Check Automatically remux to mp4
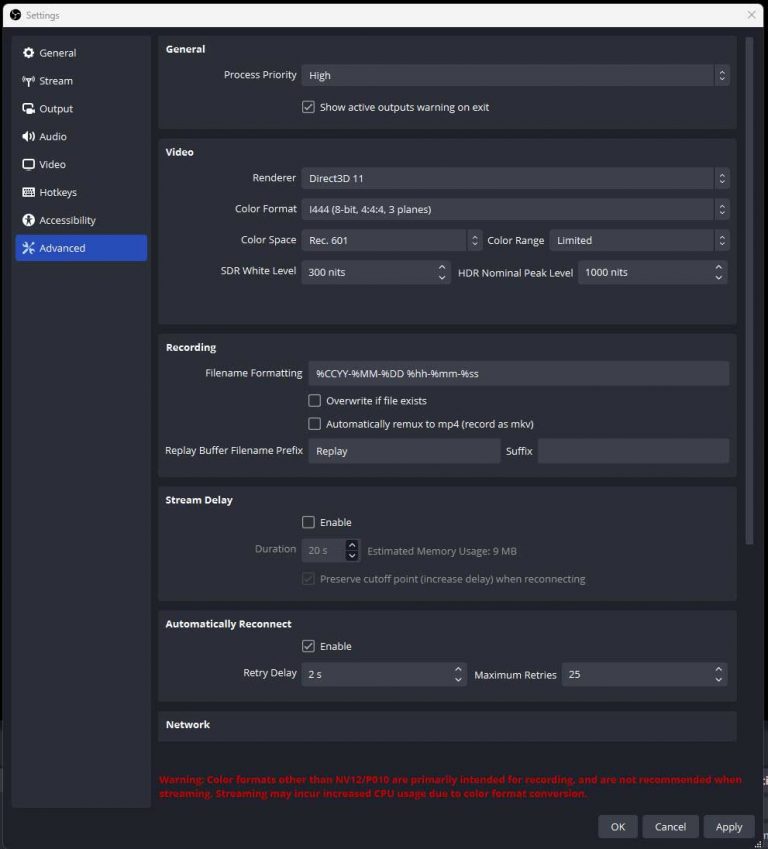 coord(315,424)
